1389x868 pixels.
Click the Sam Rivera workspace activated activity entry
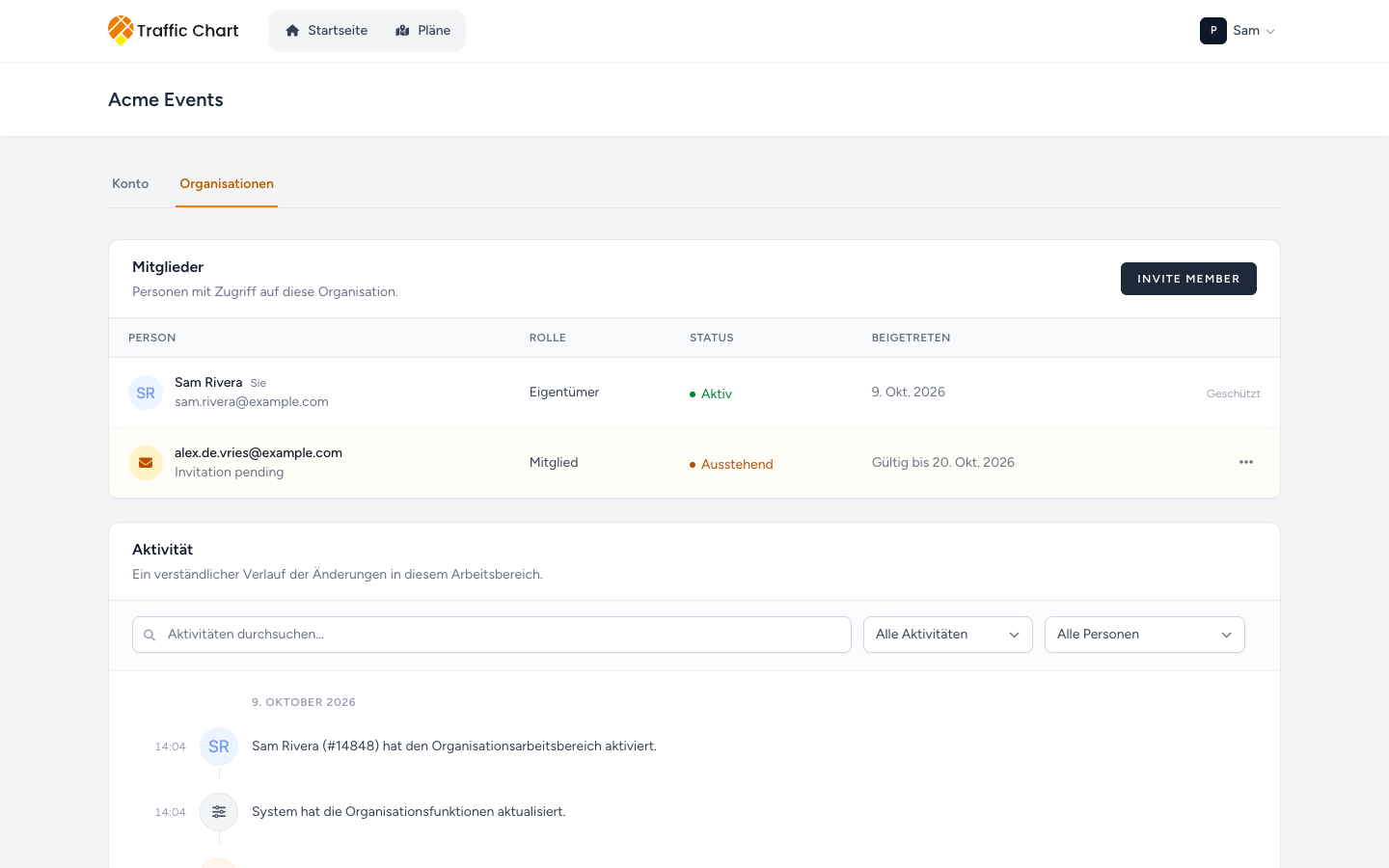pyautogui.click(x=454, y=746)
